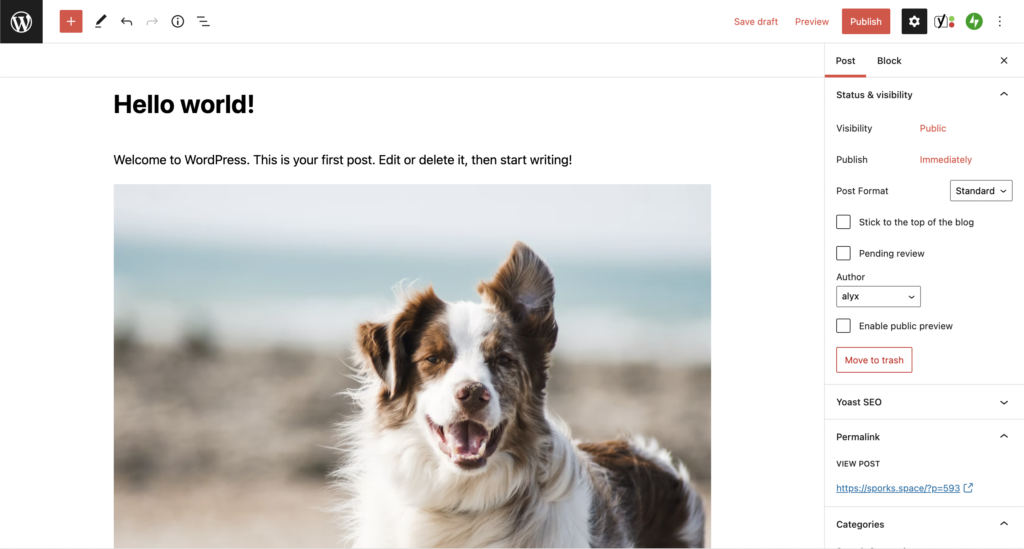Open the Yoast SEO toolbar icon

point(944,22)
